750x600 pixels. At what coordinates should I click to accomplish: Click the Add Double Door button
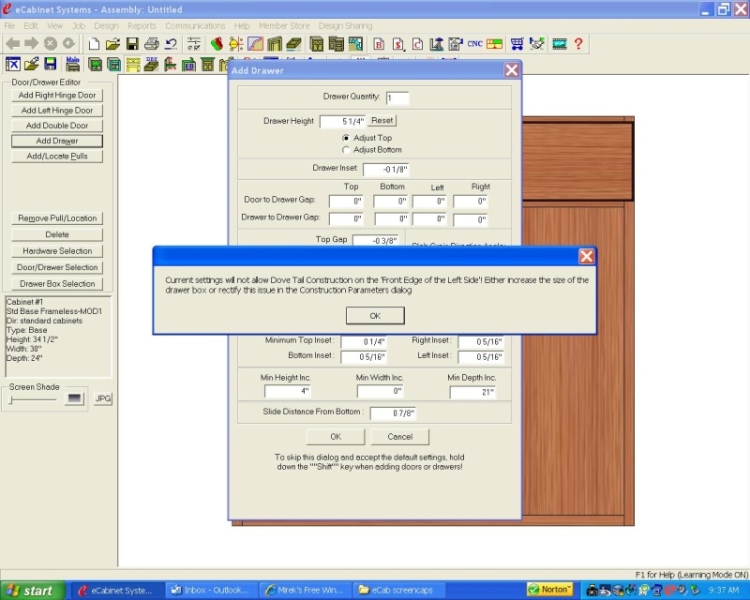(x=57, y=126)
